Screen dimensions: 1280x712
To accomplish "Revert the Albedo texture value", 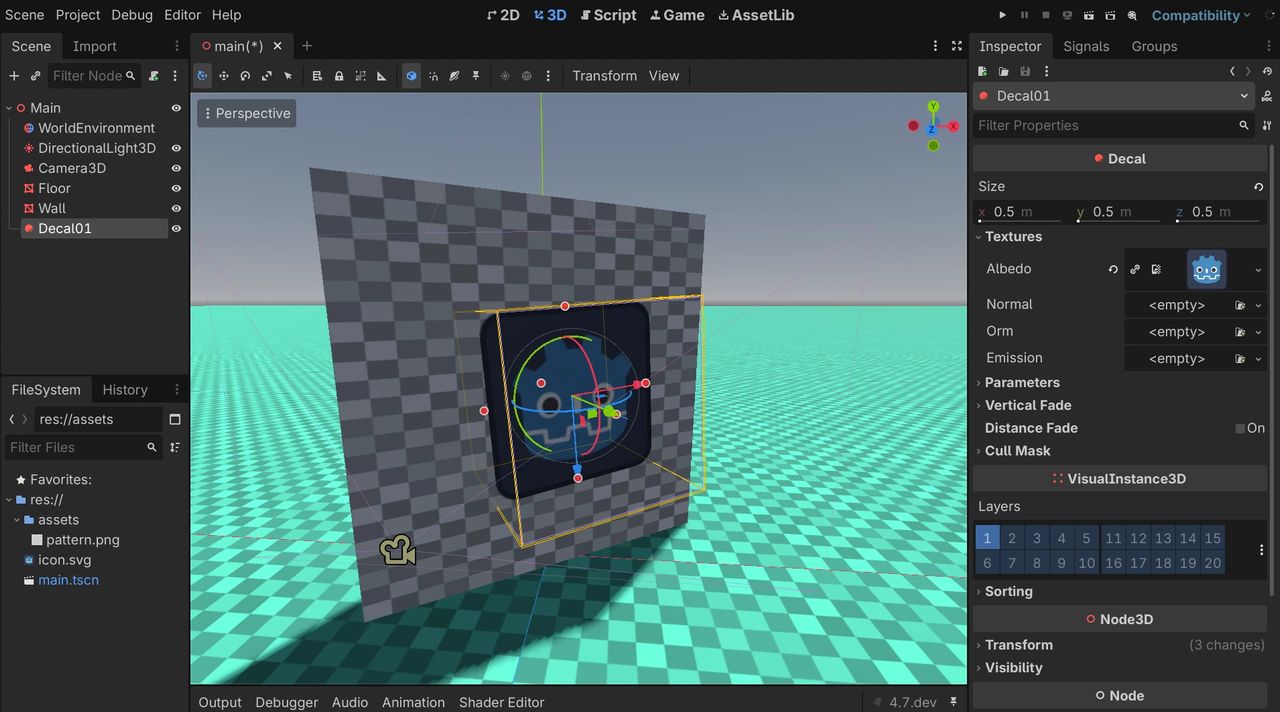I will pyautogui.click(x=1113, y=269).
